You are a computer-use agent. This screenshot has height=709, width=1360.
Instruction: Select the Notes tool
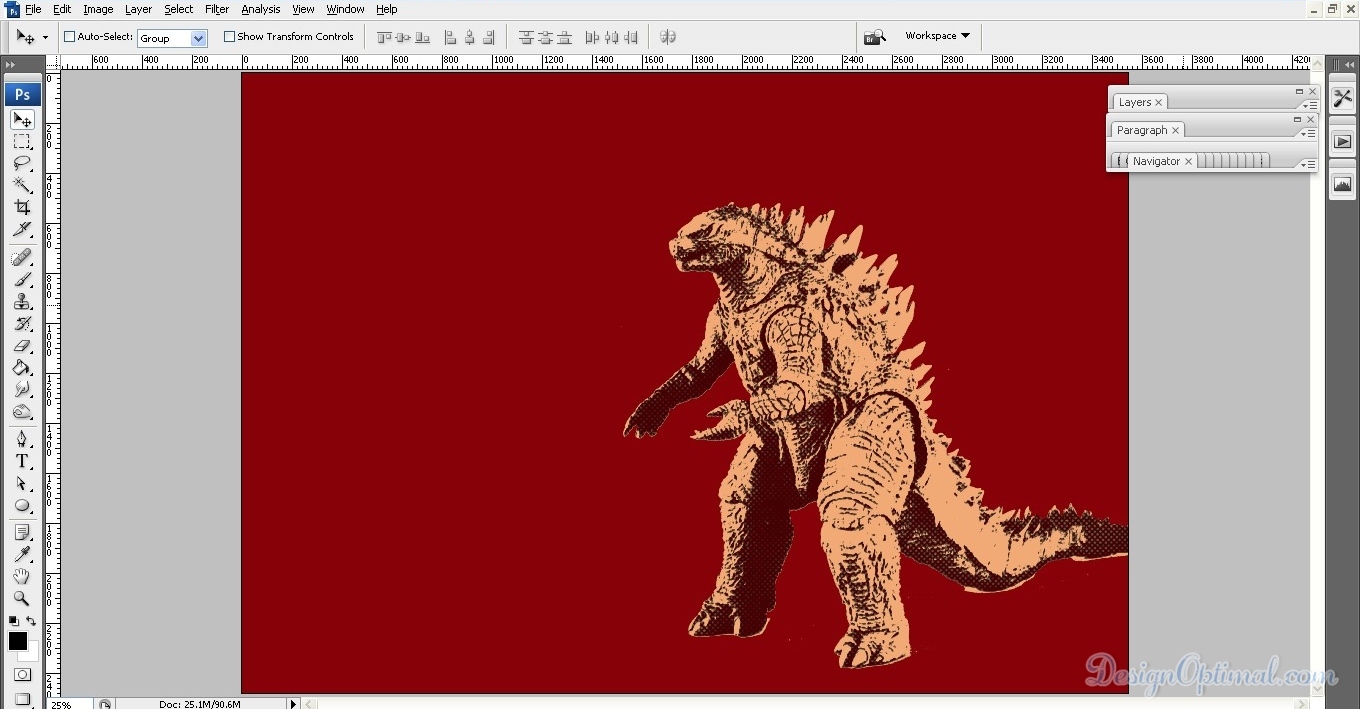(x=22, y=533)
